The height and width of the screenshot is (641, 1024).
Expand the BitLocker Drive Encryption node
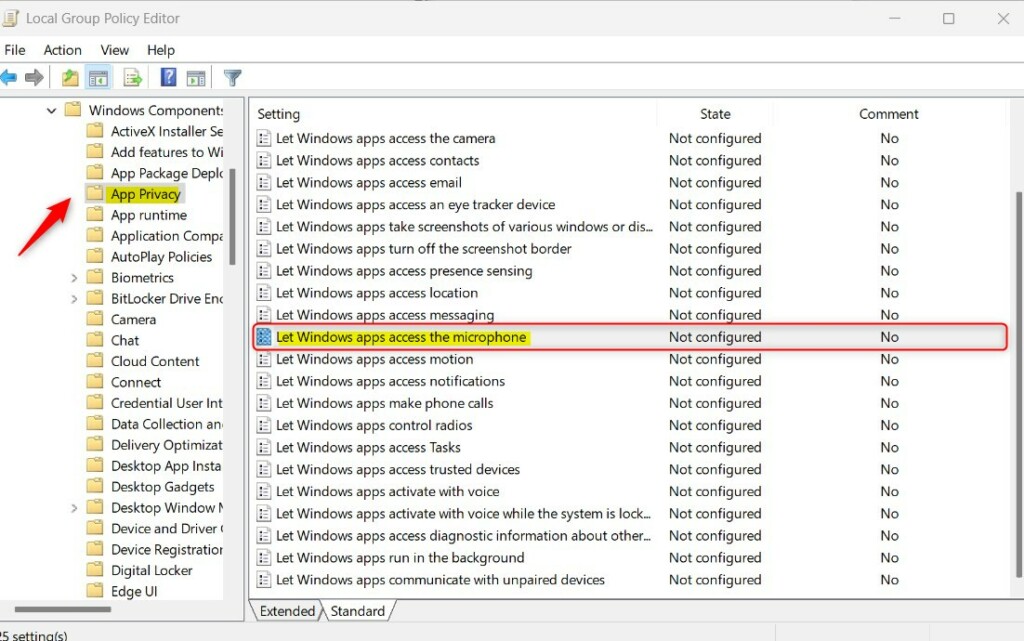coord(74,298)
